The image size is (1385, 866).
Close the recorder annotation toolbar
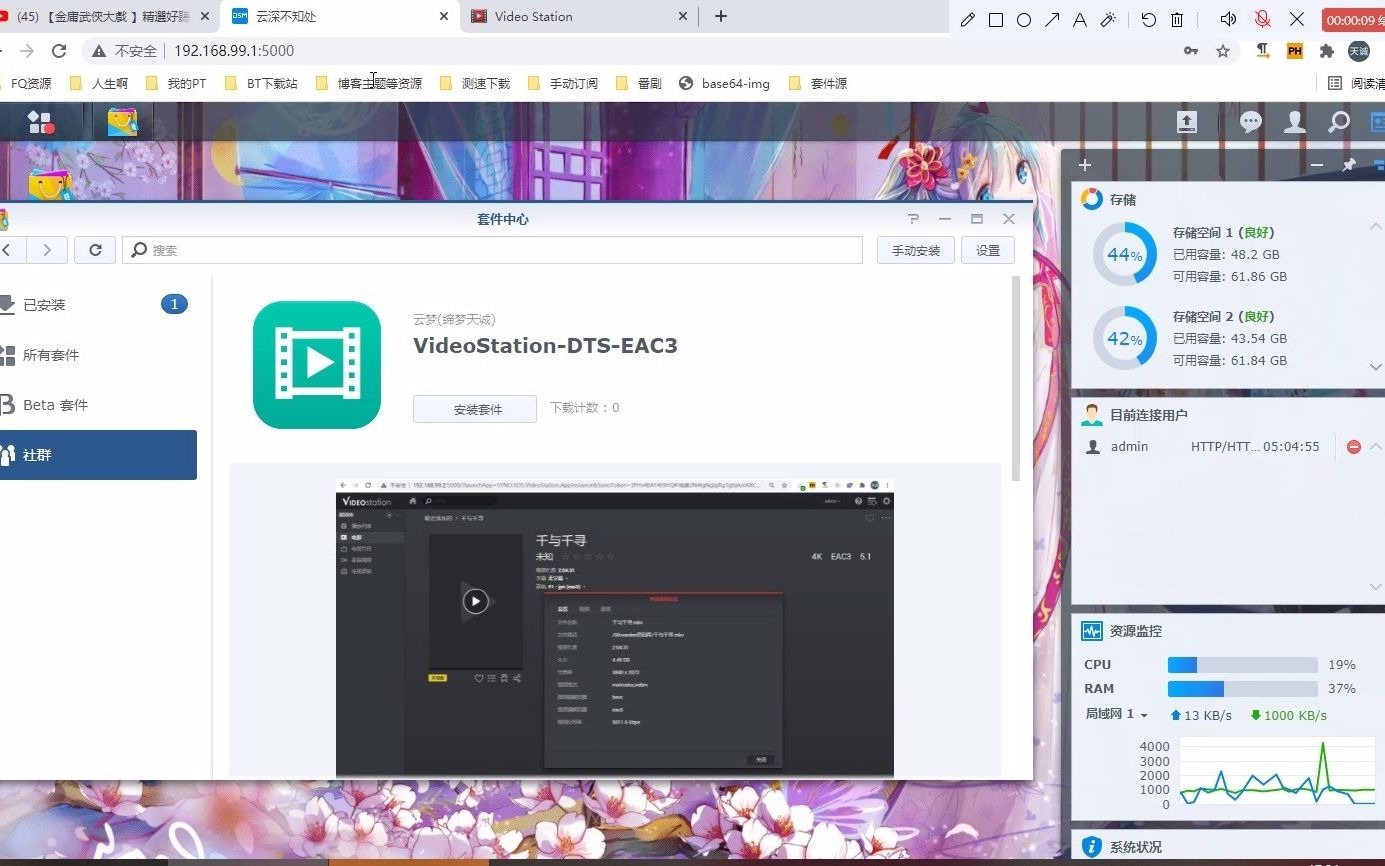[x=1297, y=19]
